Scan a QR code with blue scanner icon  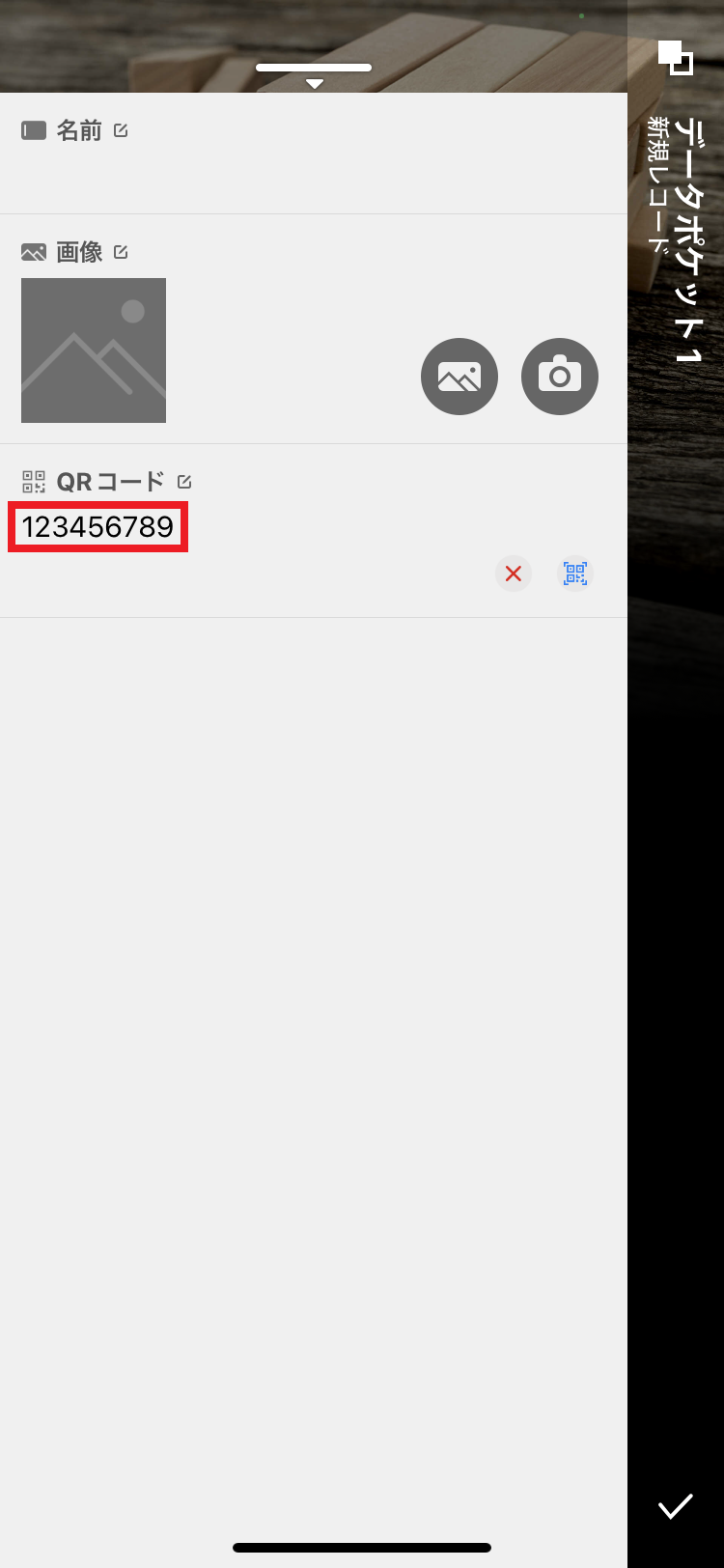point(575,574)
